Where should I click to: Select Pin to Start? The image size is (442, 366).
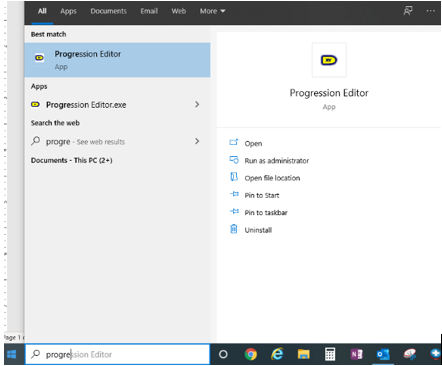(262, 195)
